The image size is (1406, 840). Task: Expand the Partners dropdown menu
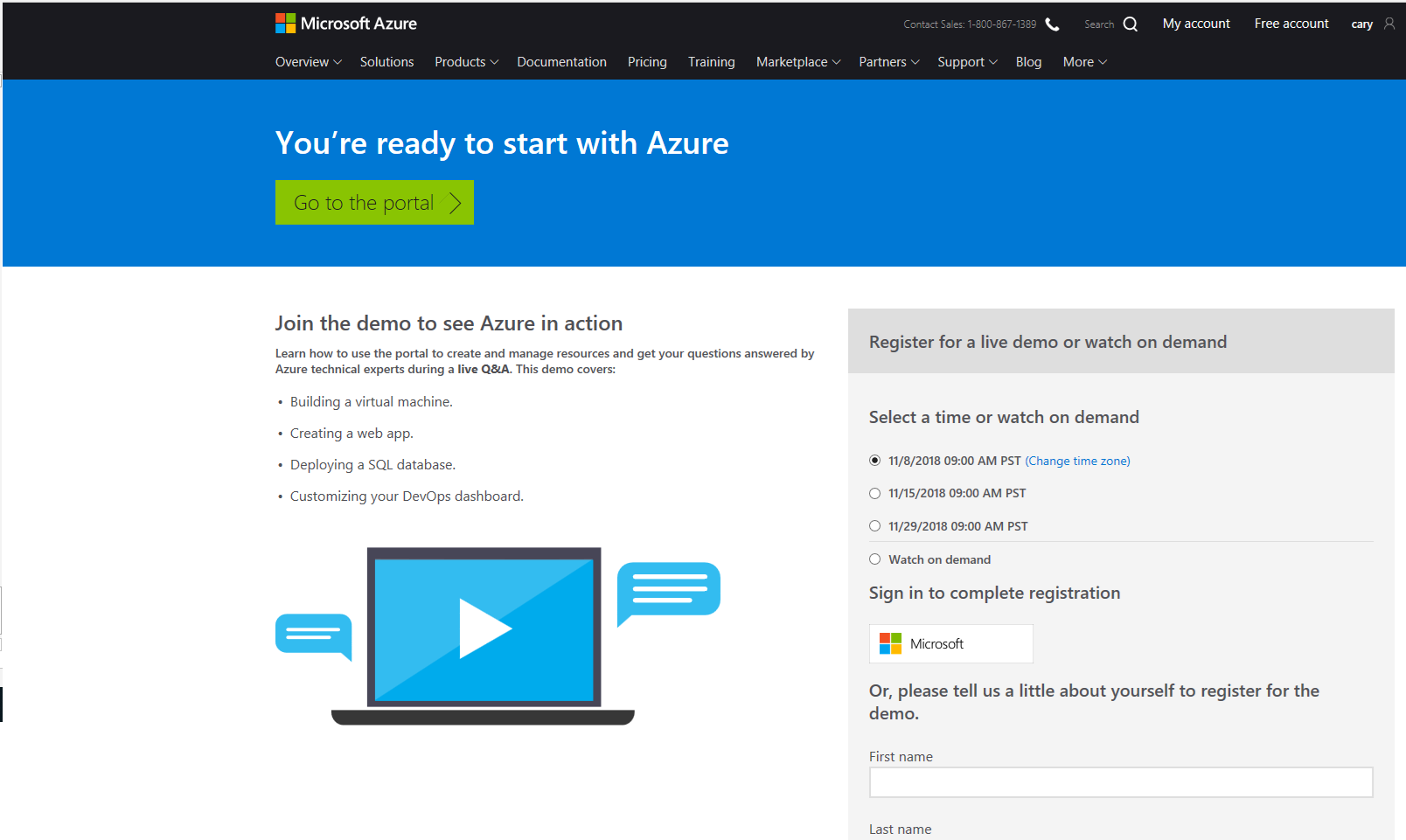pyautogui.click(x=889, y=62)
